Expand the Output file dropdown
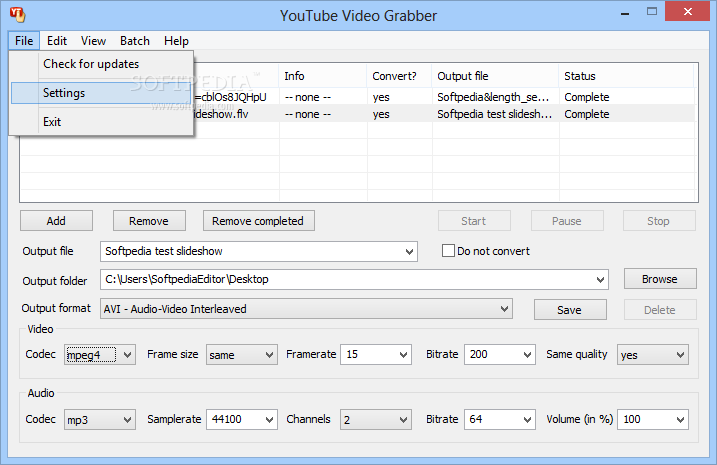The height and width of the screenshot is (465, 717). (409, 251)
